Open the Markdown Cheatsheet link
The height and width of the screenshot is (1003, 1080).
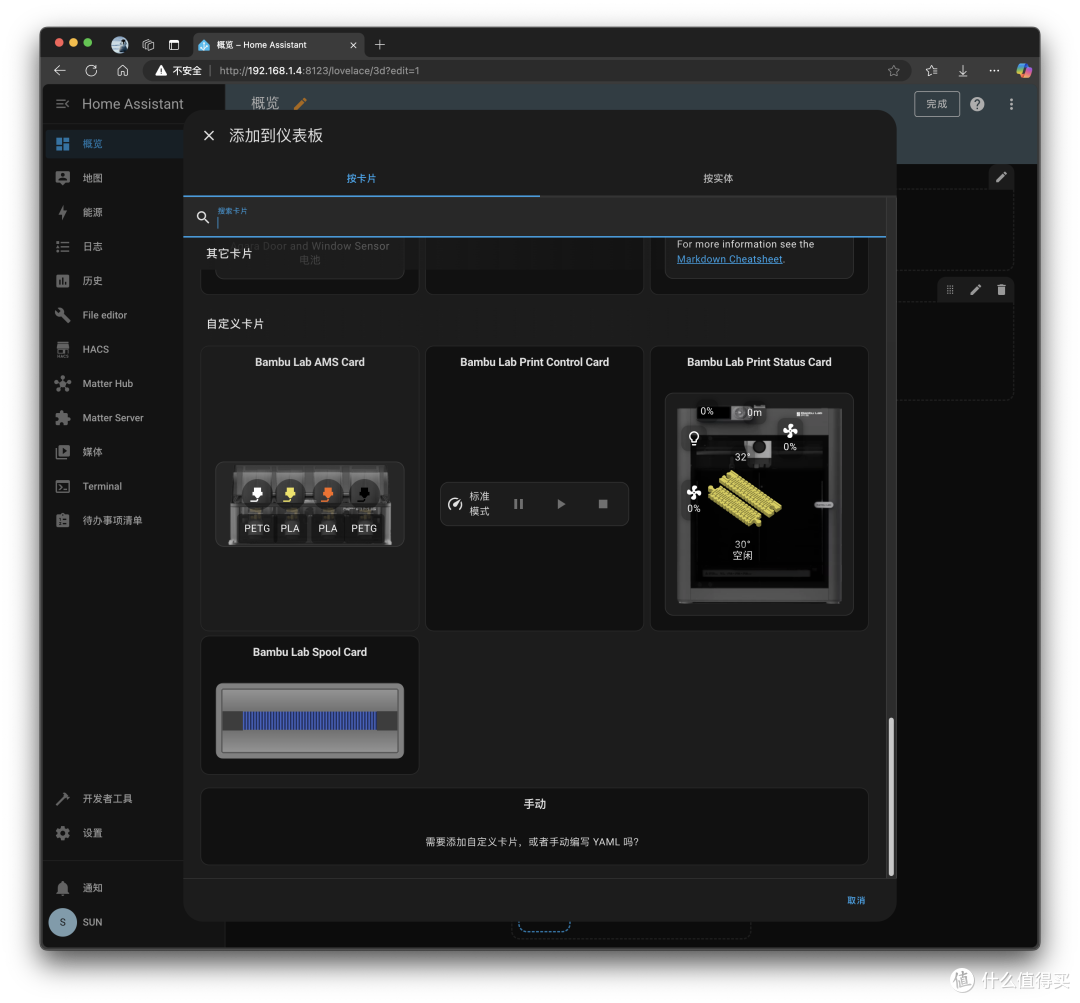729,259
